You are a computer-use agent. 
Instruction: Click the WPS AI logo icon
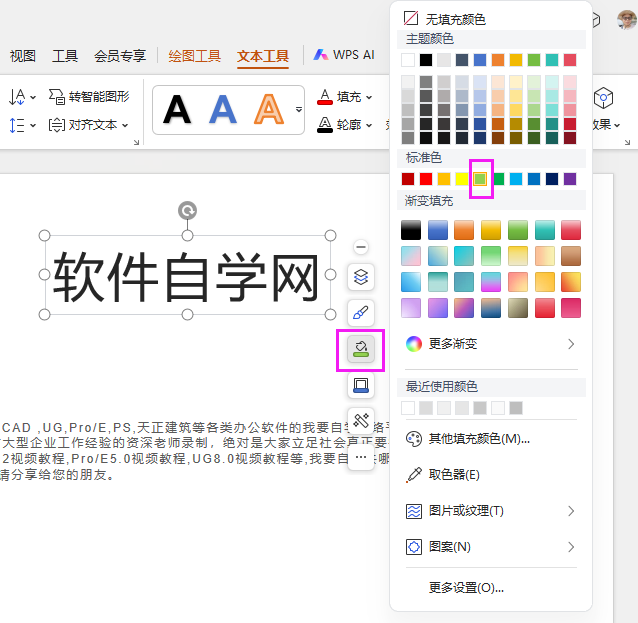[321, 55]
